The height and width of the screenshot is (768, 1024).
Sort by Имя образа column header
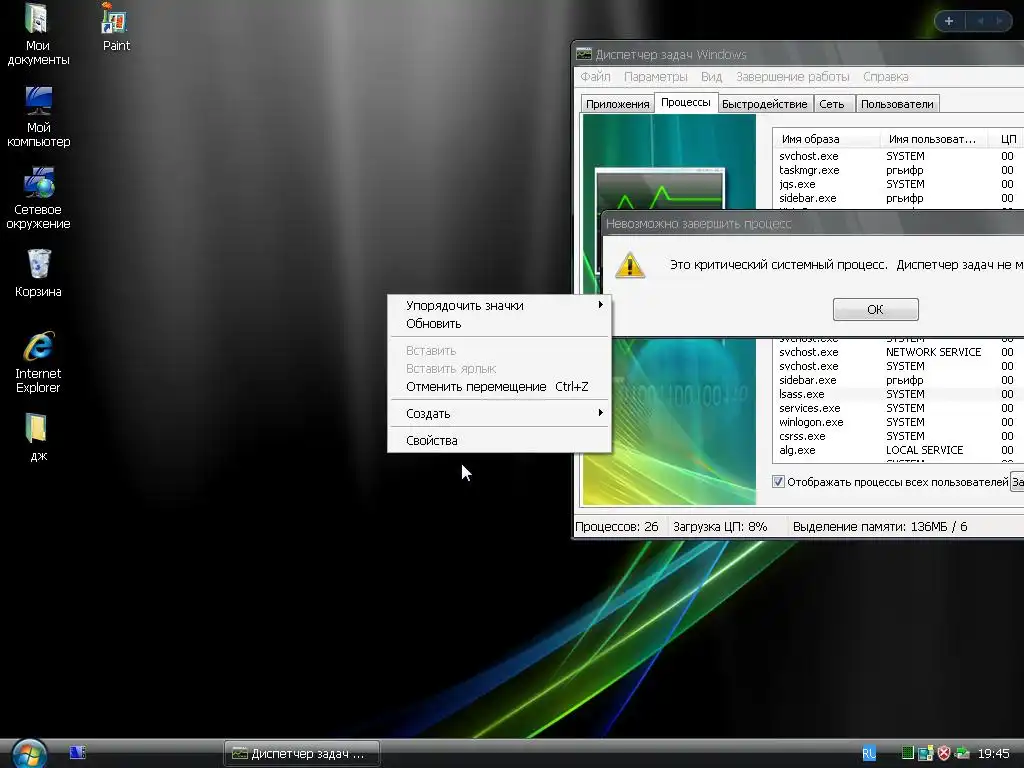point(825,139)
